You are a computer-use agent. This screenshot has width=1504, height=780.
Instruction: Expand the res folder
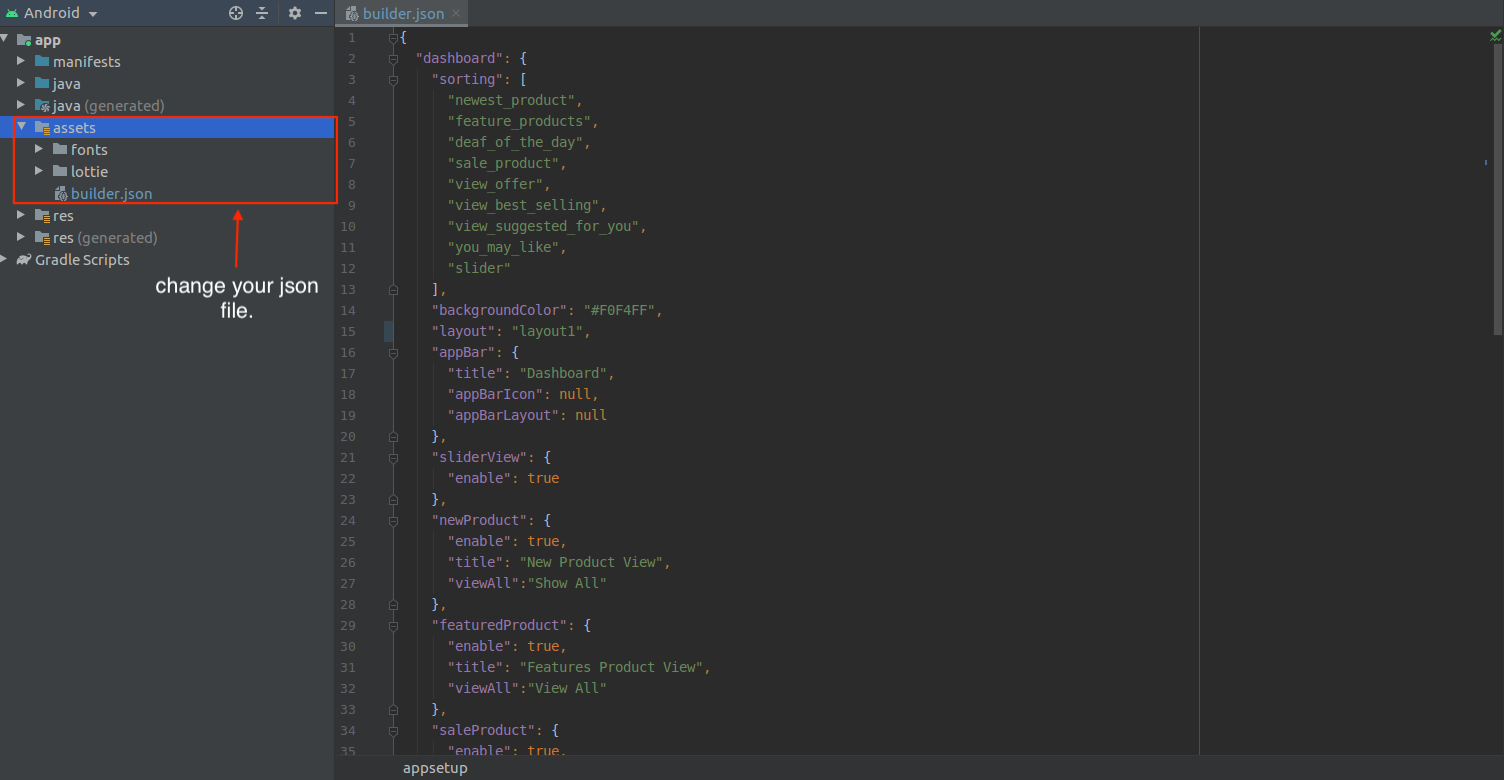click(21, 215)
